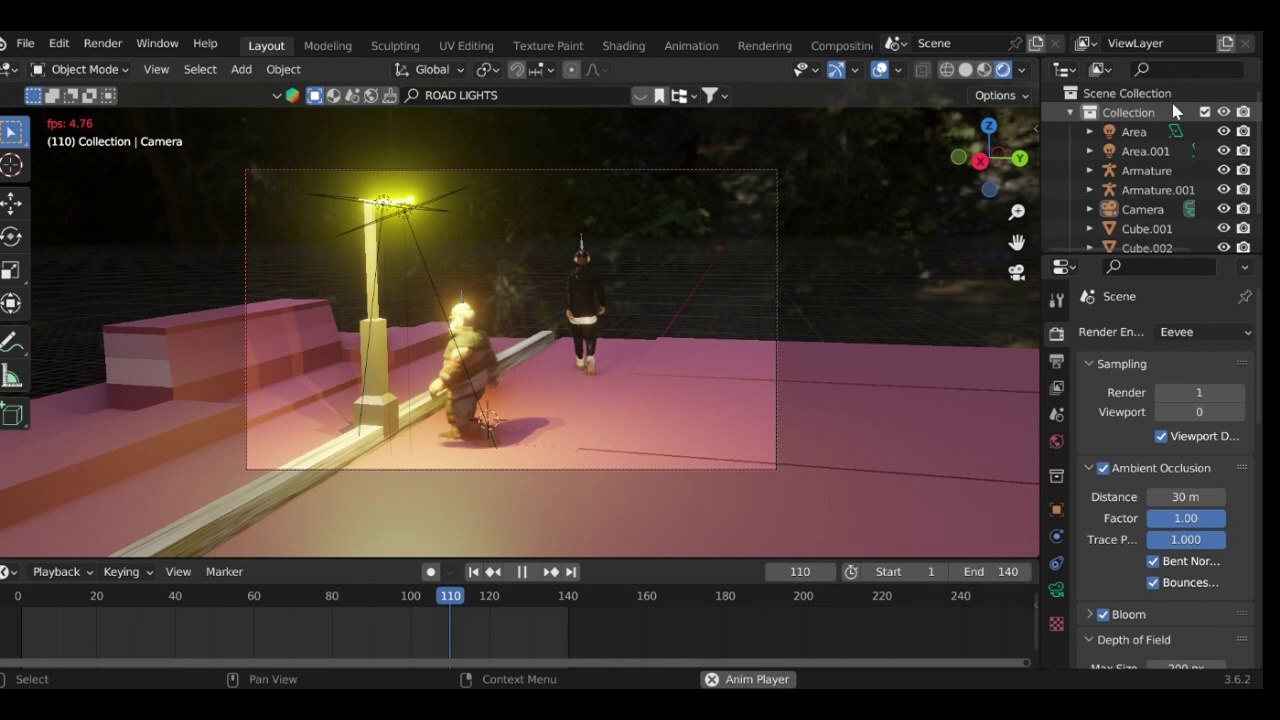The width and height of the screenshot is (1280, 720).
Task: Open the Object properties tab
Action: (1057, 509)
